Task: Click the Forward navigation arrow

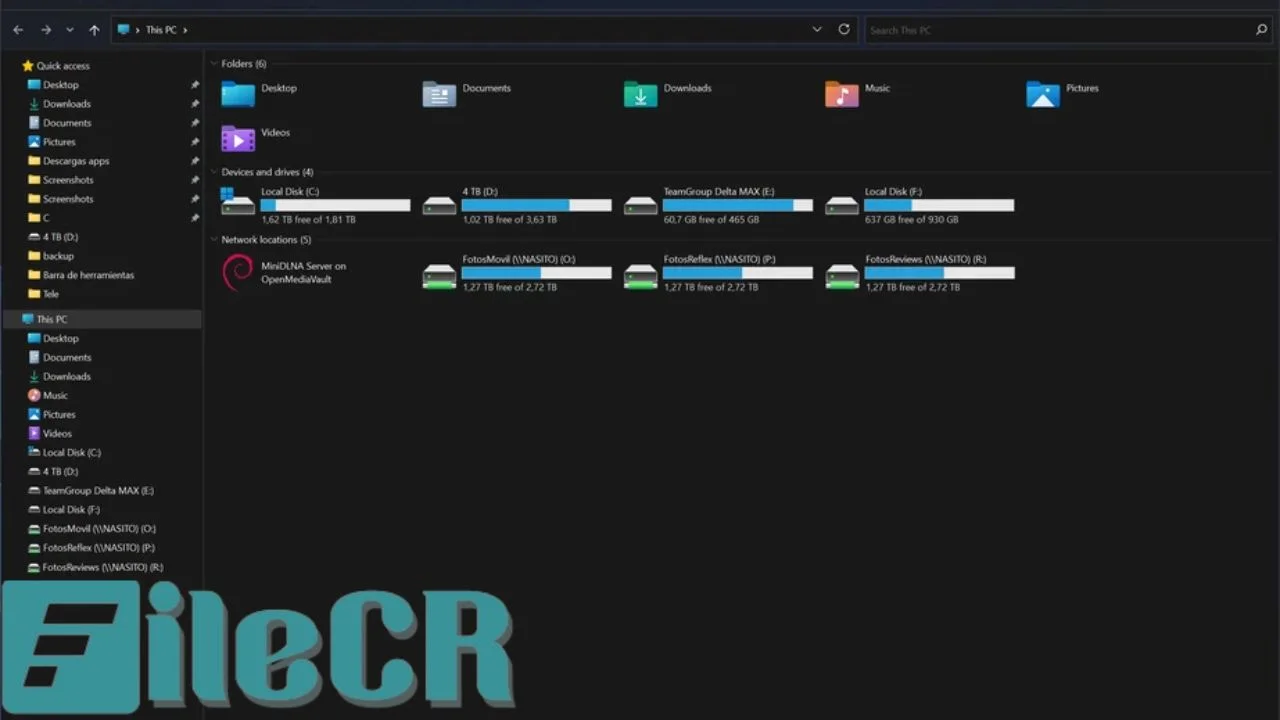Action: coord(45,30)
